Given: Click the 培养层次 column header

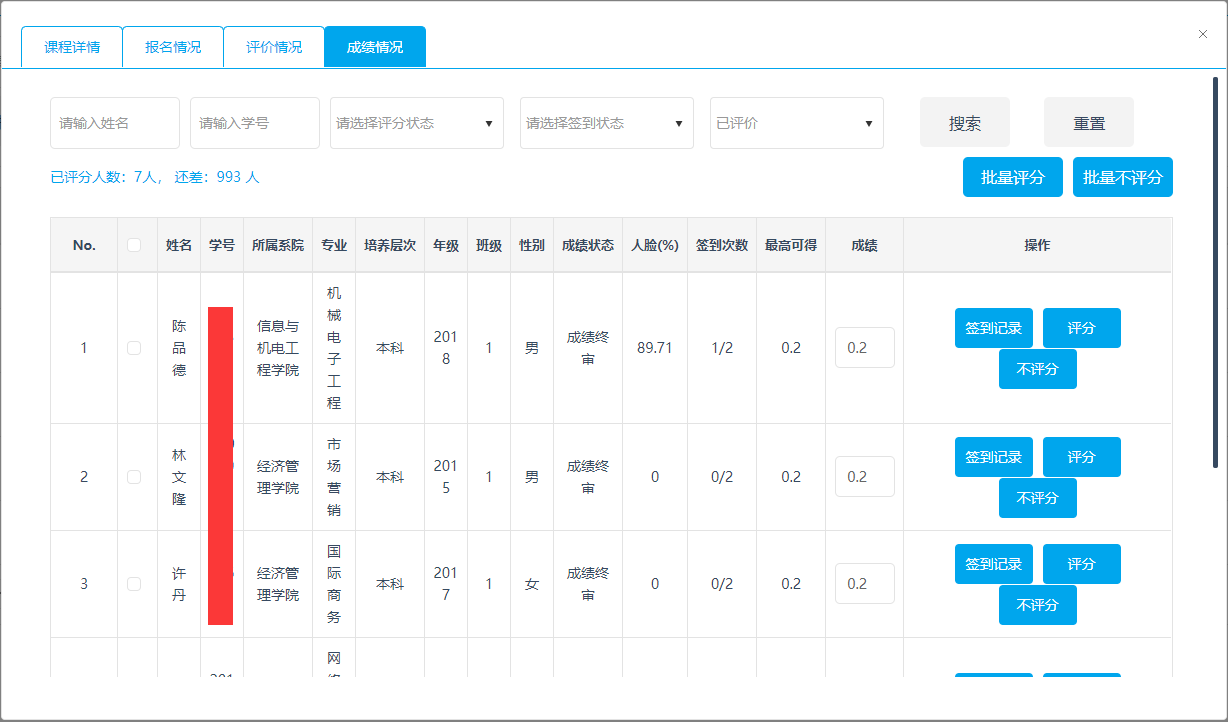Looking at the screenshot, I should tap(390, 245).
